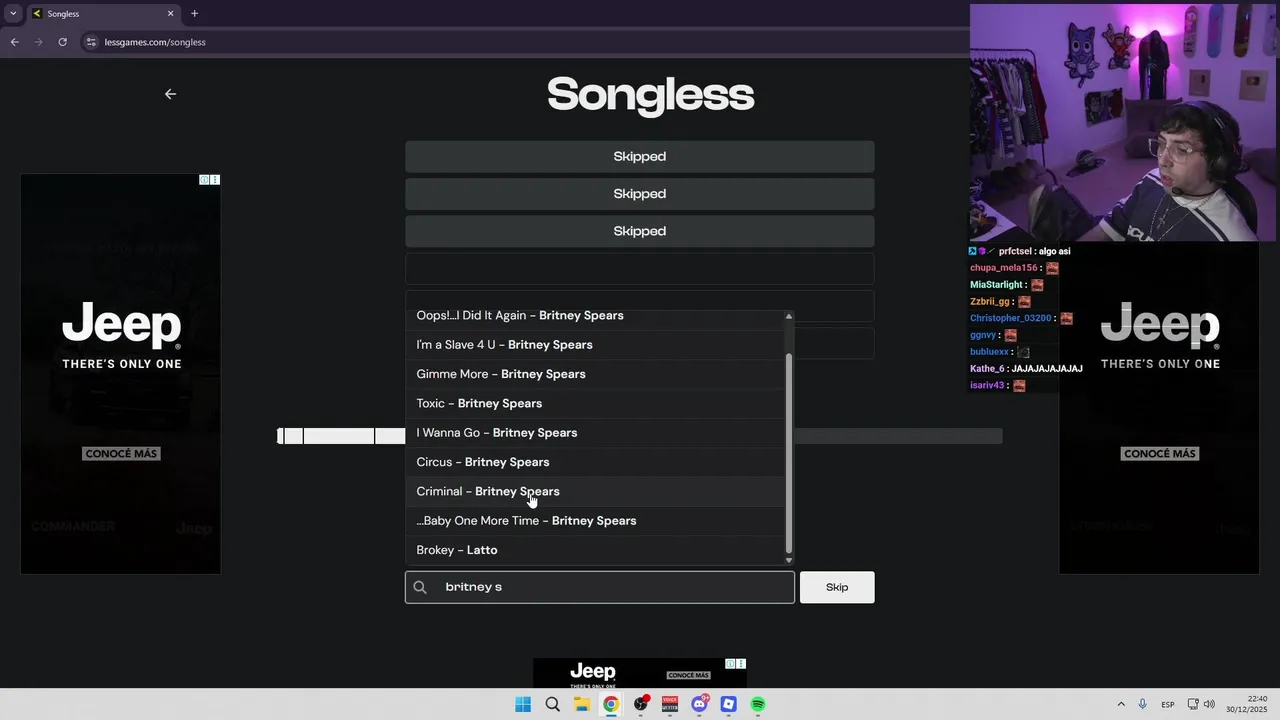Open network icon in system tray
Screen dimensions: 1280x720
tap(1194, 705)
